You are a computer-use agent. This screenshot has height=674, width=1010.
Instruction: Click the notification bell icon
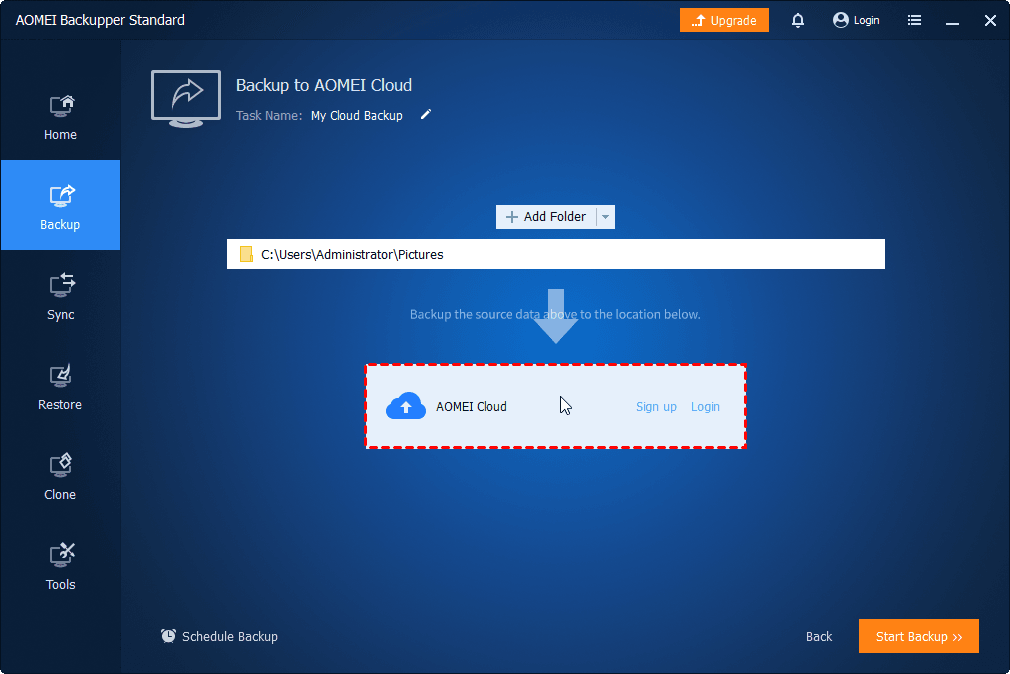pyautogui.click(x=797, y=20)
